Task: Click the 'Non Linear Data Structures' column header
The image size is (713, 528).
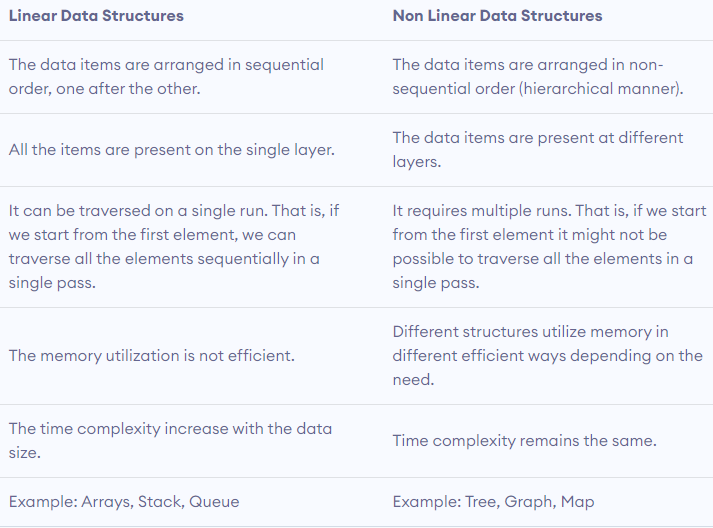Action: coord(497,16)
